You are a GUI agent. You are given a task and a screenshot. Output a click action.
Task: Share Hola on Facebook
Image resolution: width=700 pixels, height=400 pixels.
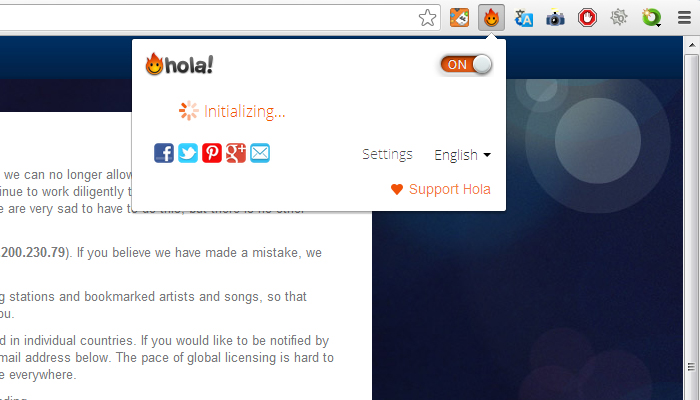[164, 153]
